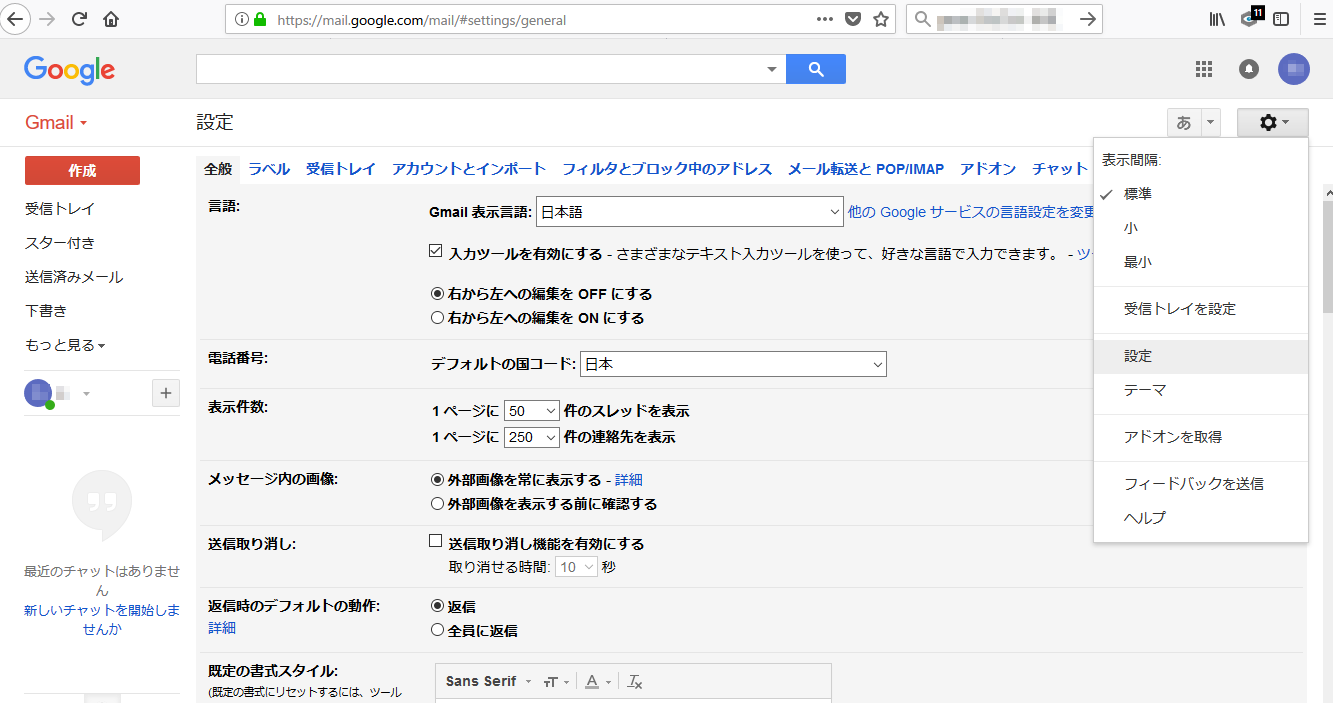
Task: Open the 受信トレイ link in sidebar
Action: 60,209
